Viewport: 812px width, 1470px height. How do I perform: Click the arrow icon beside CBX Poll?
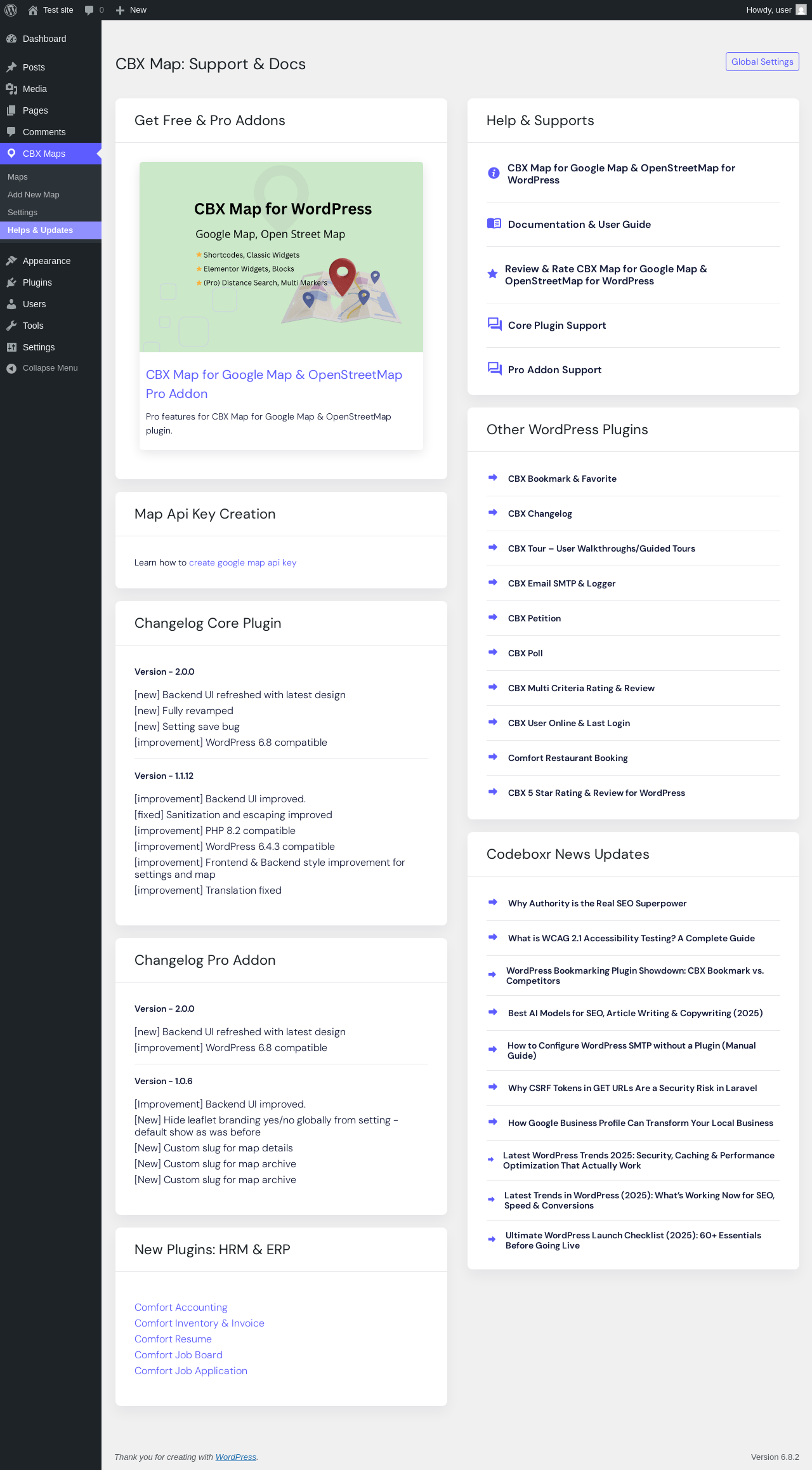coord(493,652)
